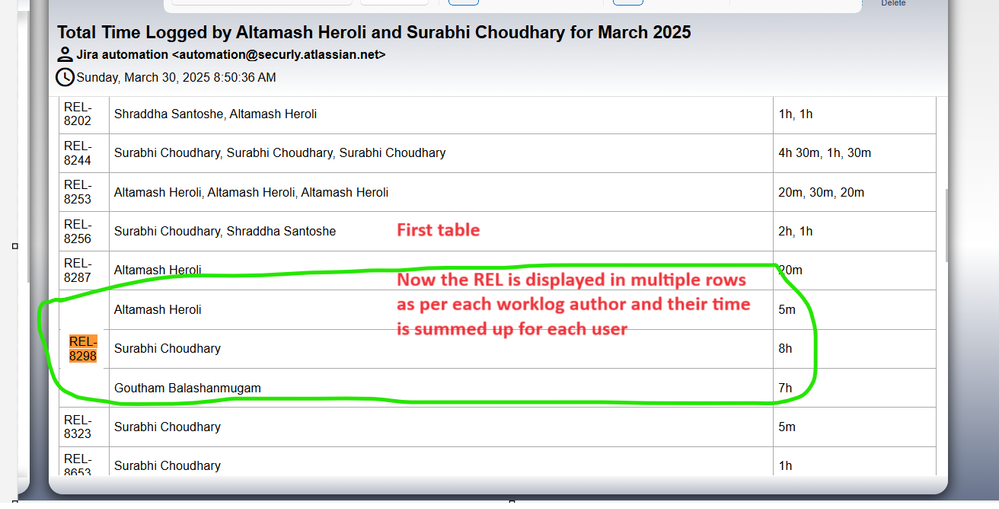Click the '5m' time for Altamash Heroli under REL-8298
999x509 pixels.
[x=787, y=310]
